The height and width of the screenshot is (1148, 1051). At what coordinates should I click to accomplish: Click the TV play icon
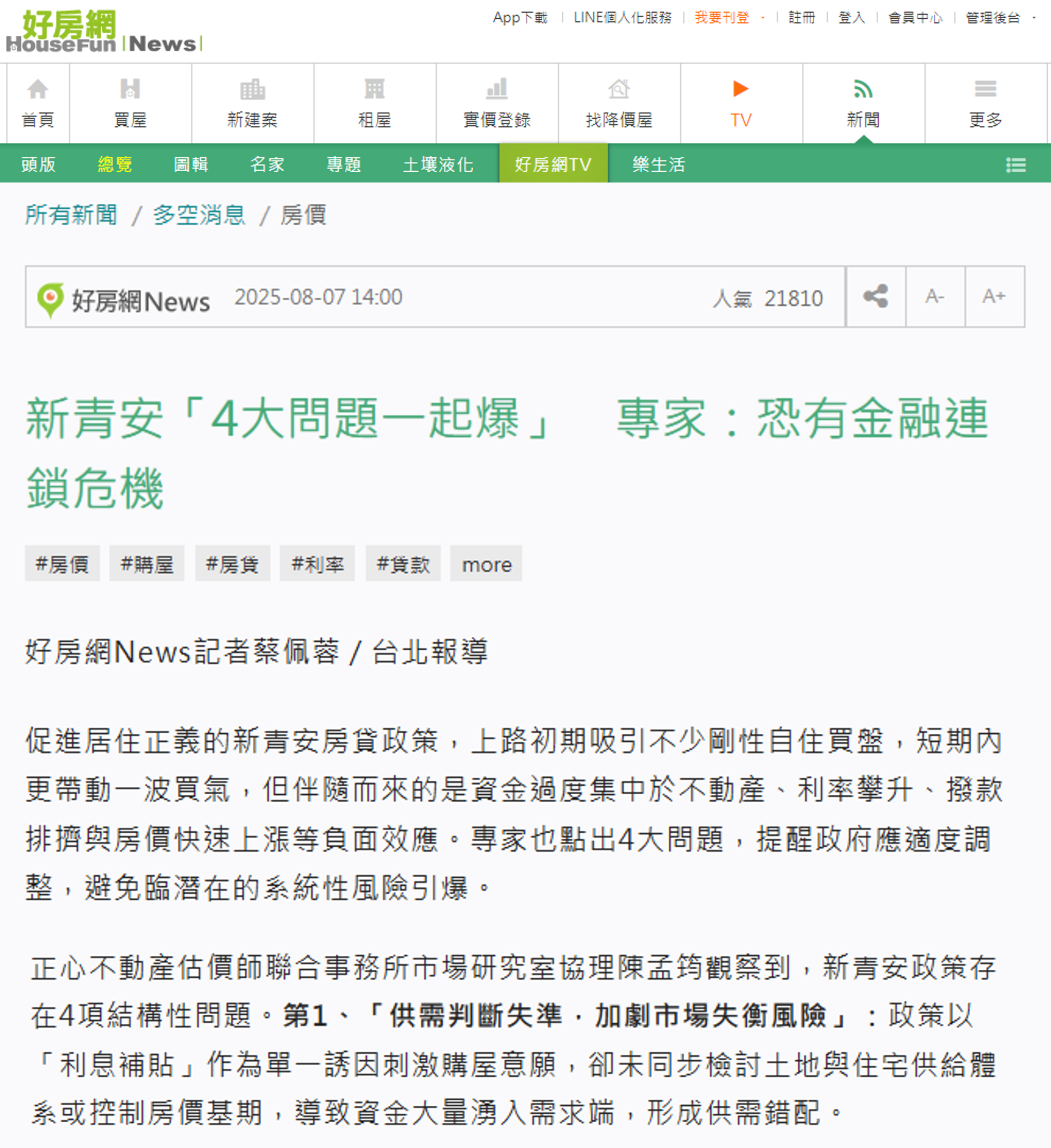coord(740,89)
